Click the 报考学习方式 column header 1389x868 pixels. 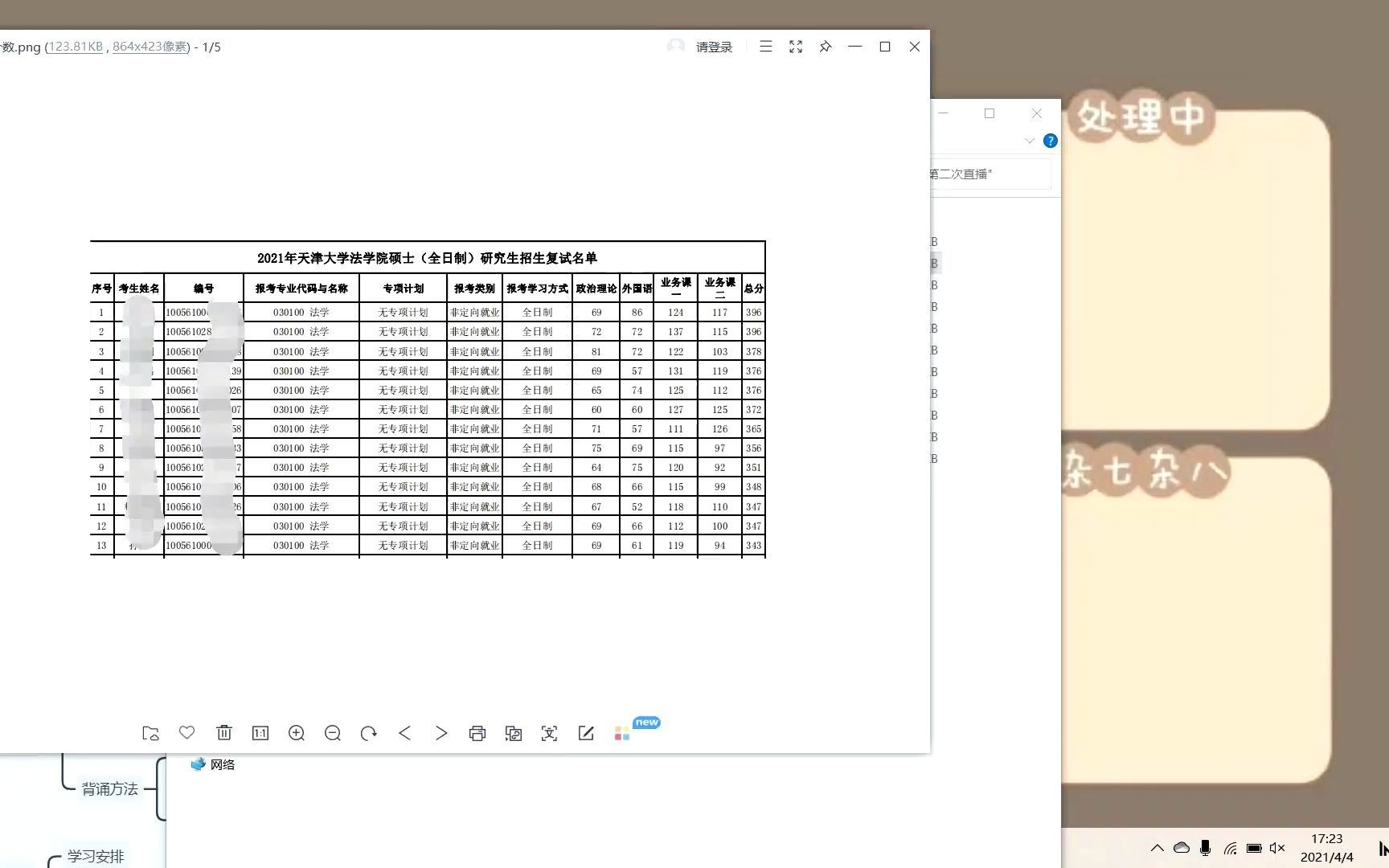(x=537, y=289)
